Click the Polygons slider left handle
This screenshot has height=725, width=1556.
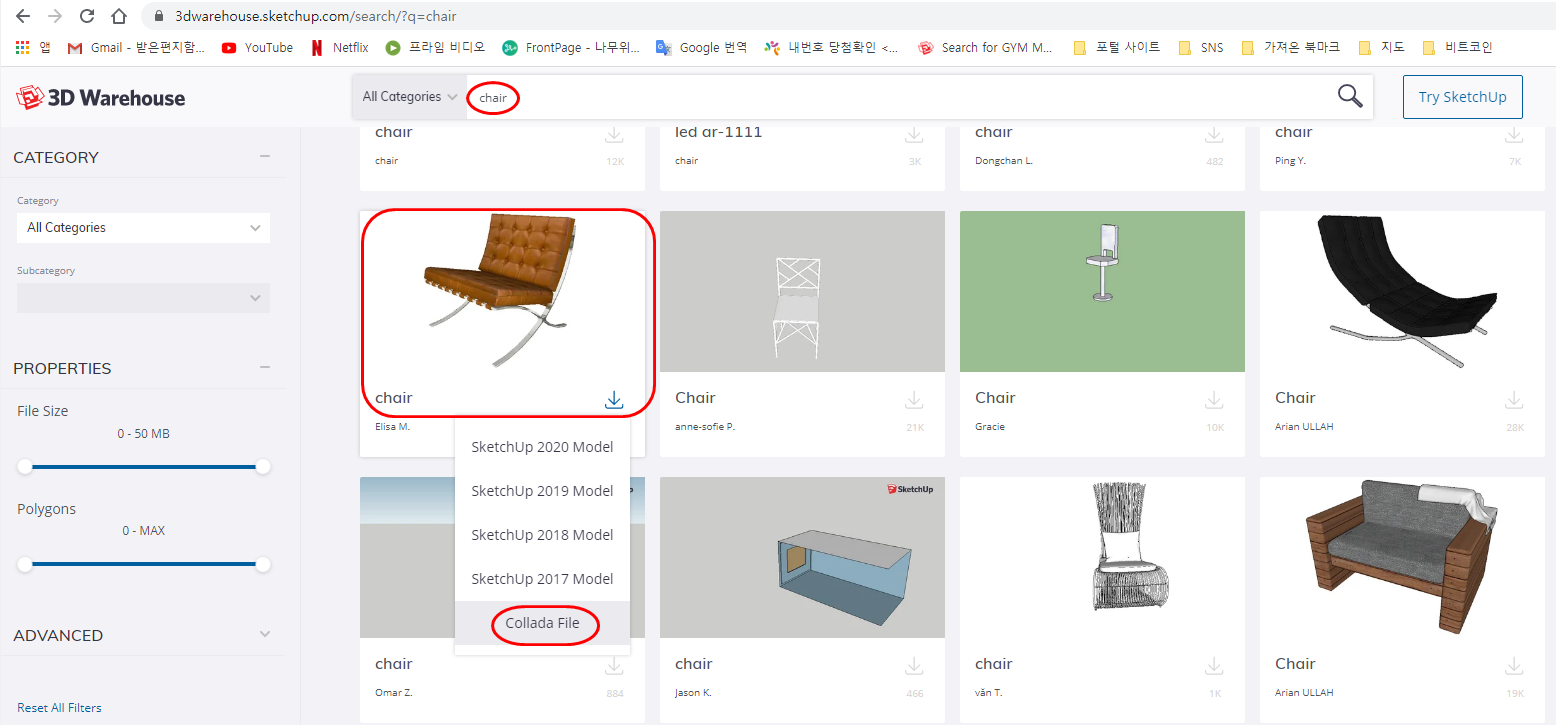[x=25, y=565]
